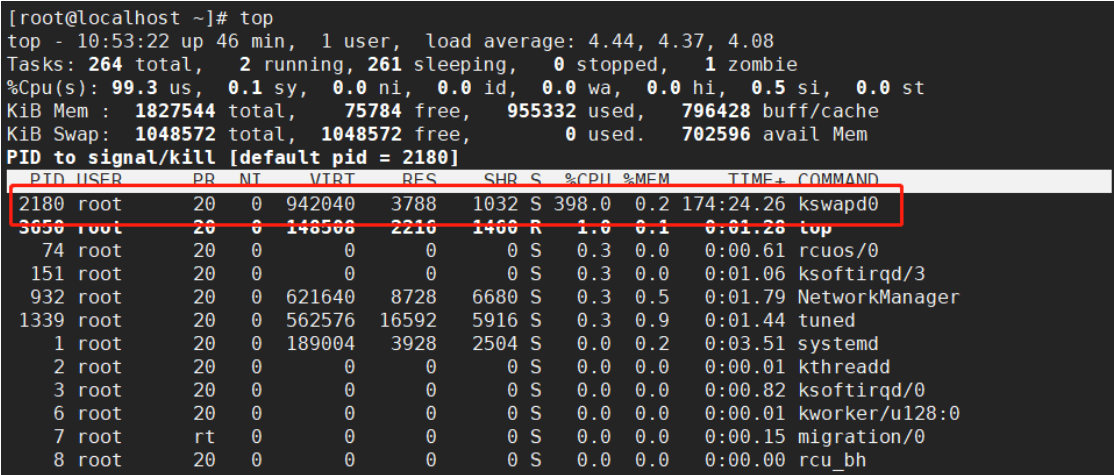The image size is (1114, 475).
Task: Click the KiB Mem total value 1827544
Action: pyautogui.click(x=175, y=111)
